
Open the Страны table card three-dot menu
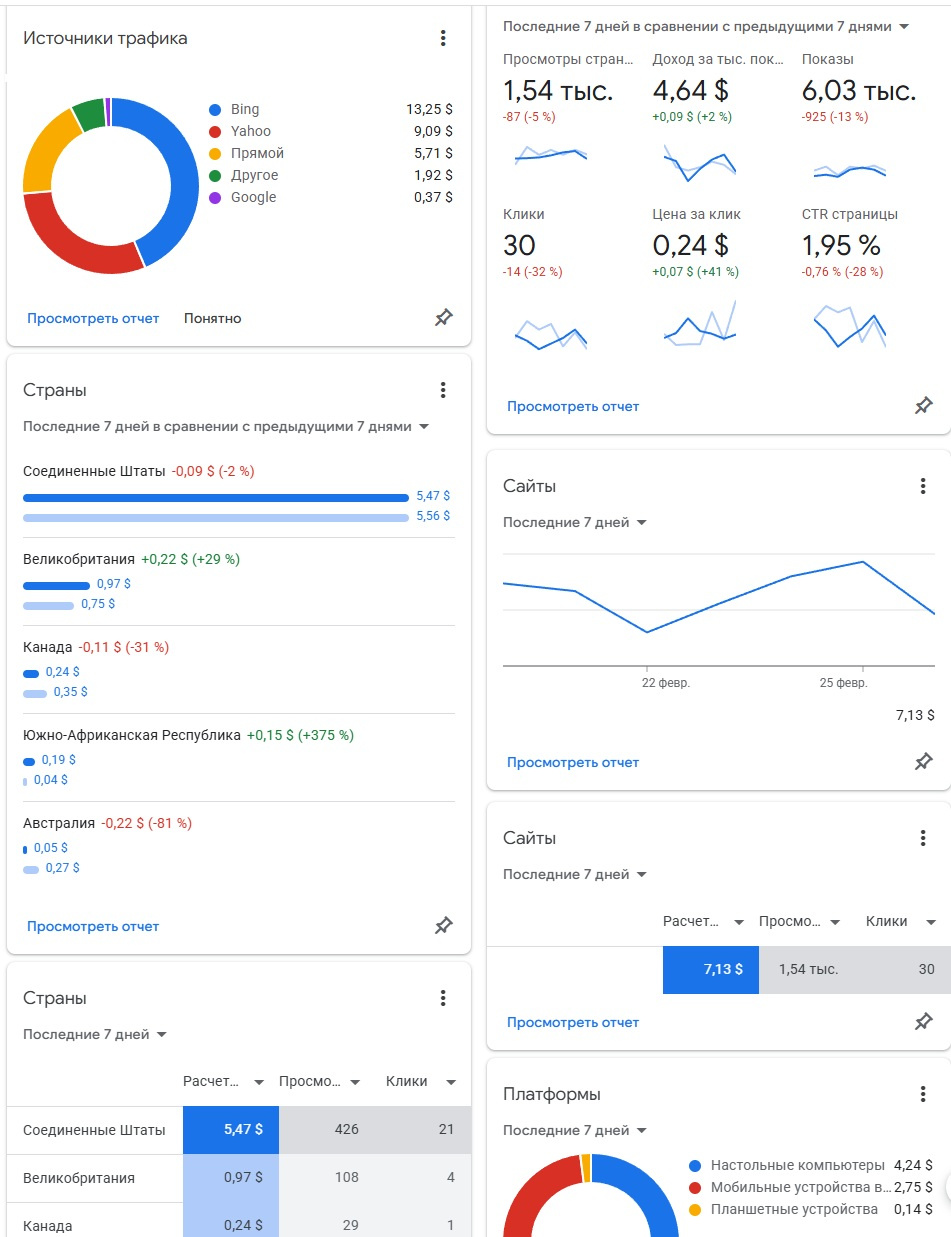[443, 998]
